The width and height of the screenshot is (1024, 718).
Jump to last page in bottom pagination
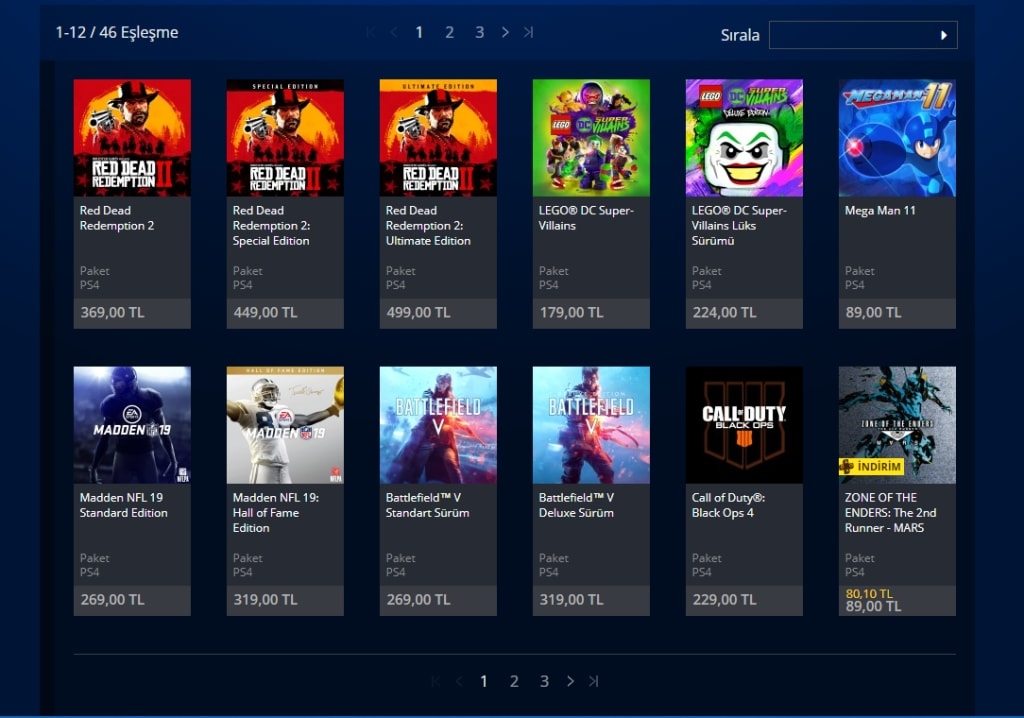593,681
